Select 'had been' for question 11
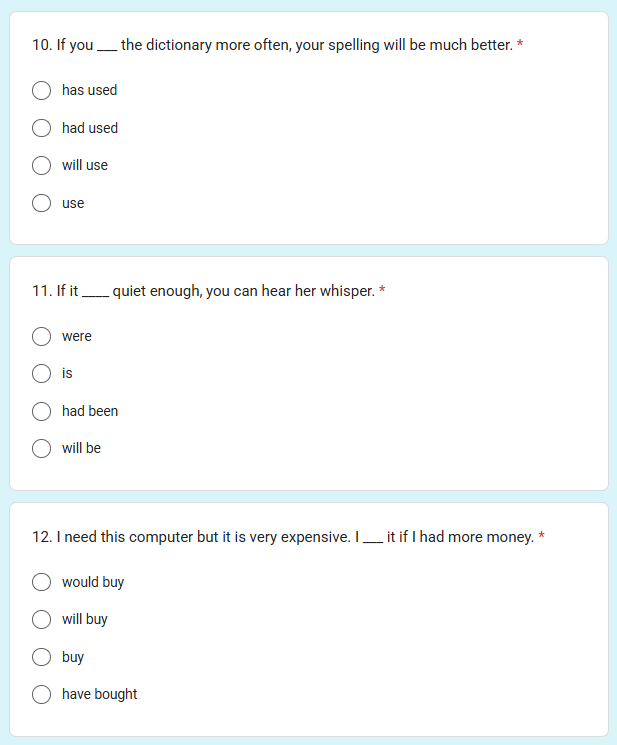Image resolution: width=617 pixels, height=745 pixels. click(x=41, y=411)
